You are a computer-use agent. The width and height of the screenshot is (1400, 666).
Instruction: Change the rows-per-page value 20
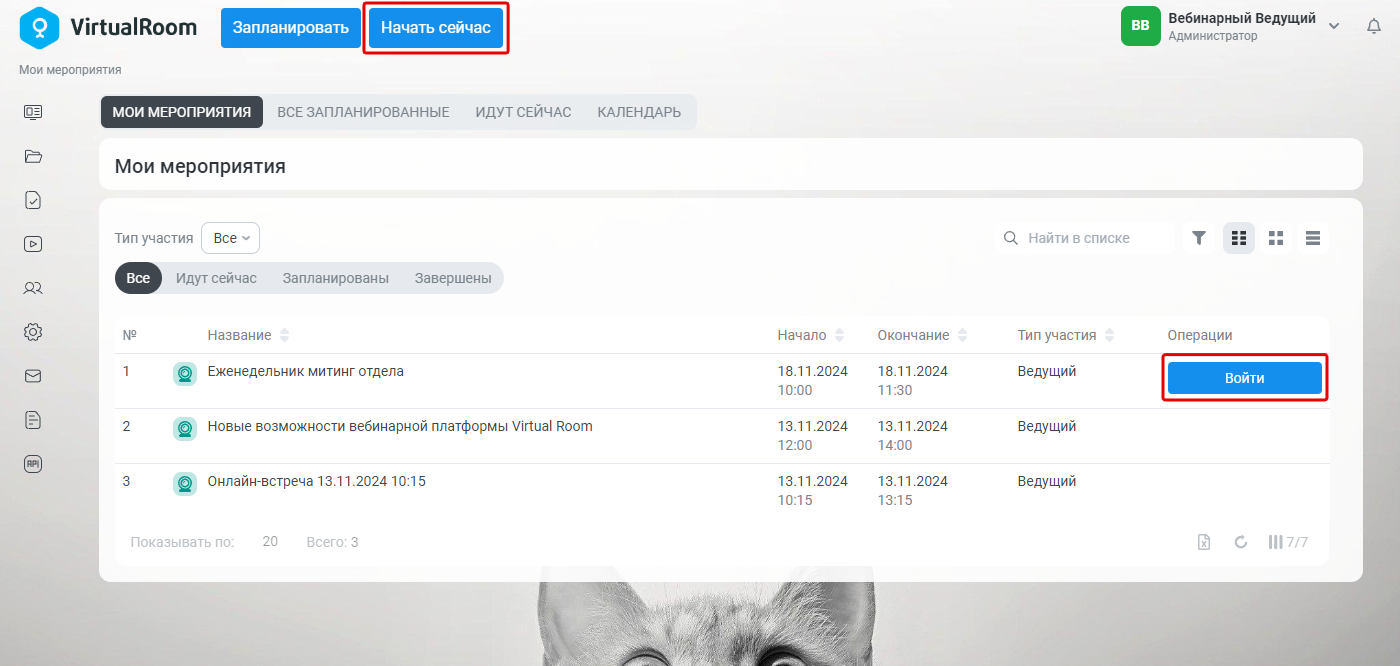pyautogui.click(x=270, y=542)
